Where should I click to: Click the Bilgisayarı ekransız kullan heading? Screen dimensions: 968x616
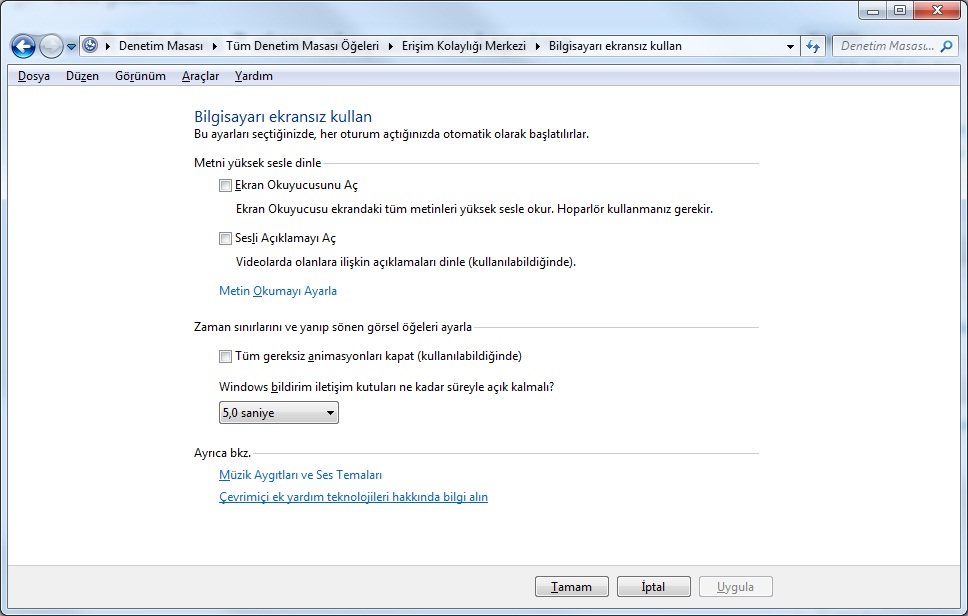pos(283,117)
